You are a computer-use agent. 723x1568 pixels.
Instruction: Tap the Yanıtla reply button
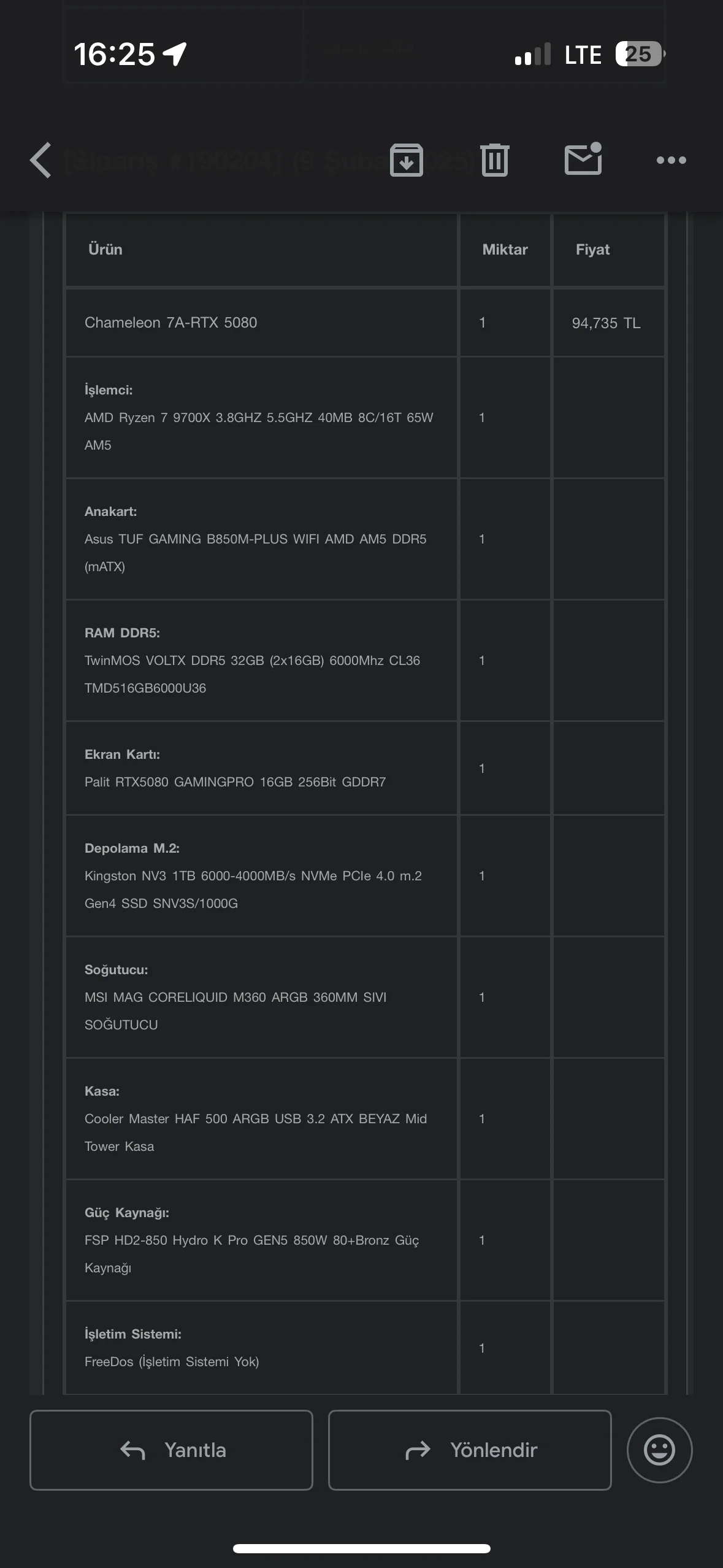coord(171,1450)
